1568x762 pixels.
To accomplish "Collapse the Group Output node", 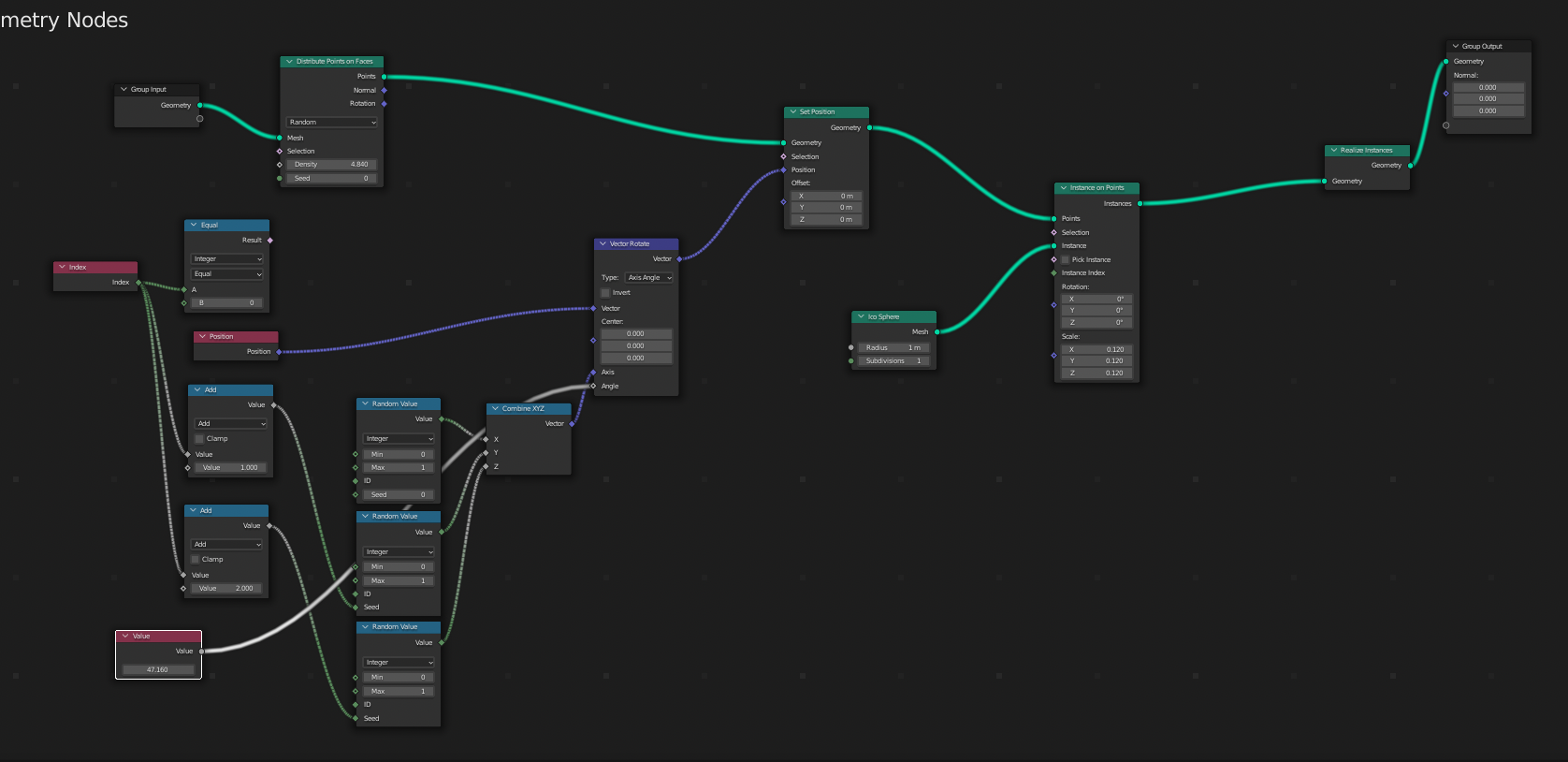I will [1455, 46].
